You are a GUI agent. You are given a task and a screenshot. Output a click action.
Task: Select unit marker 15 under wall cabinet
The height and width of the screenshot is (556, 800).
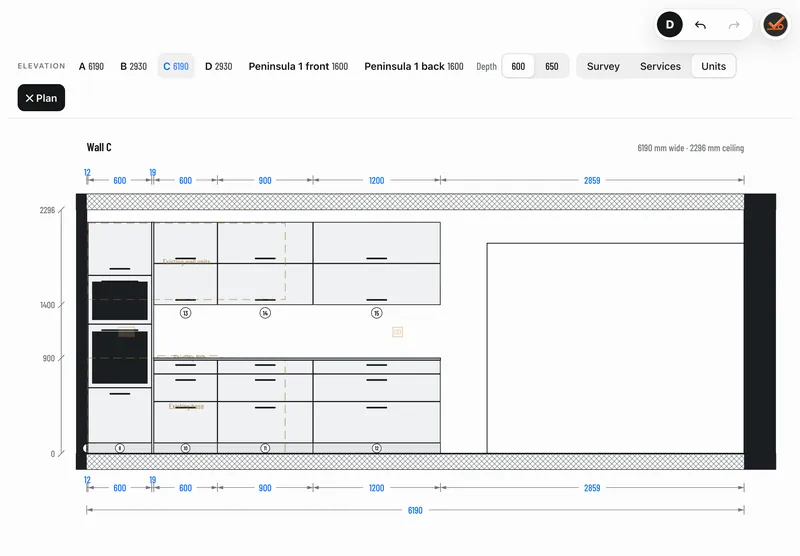tap(377, 313)
